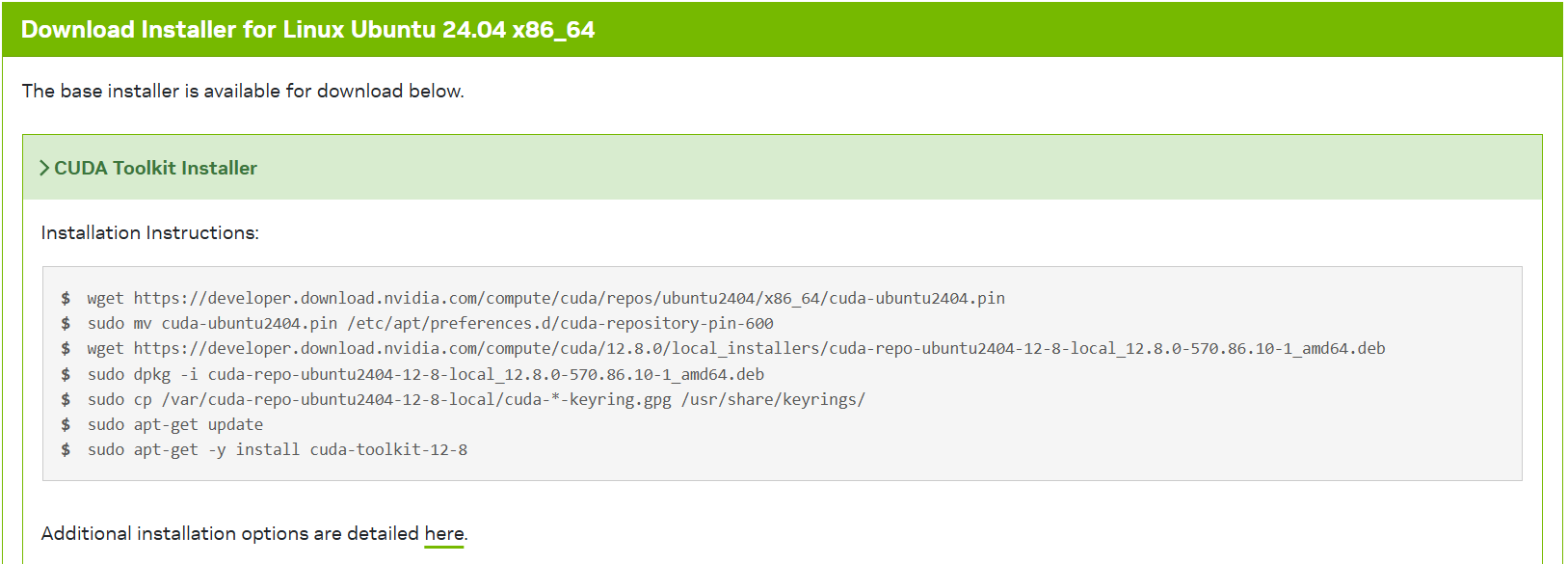
Task: Click the dollar prompt before apt-get update
Action: [x=66, y=424]
